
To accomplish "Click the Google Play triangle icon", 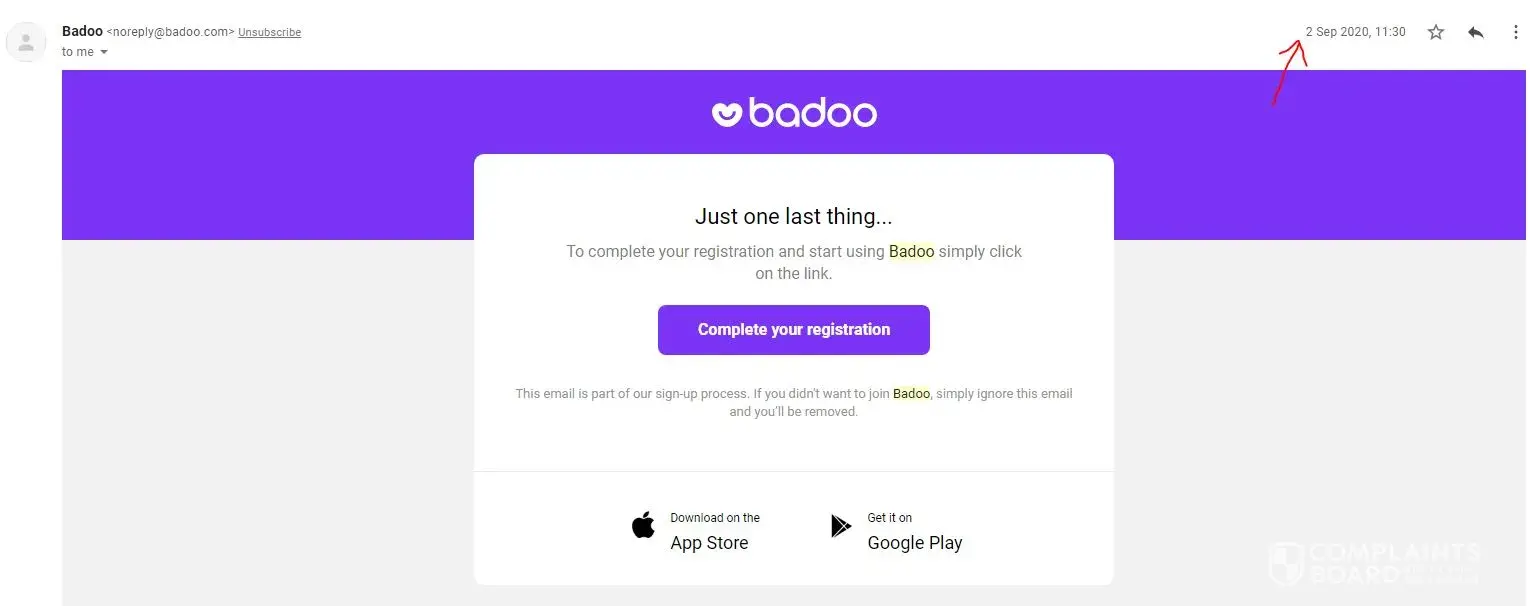I will pyautogui.click(x=840, y=526).
